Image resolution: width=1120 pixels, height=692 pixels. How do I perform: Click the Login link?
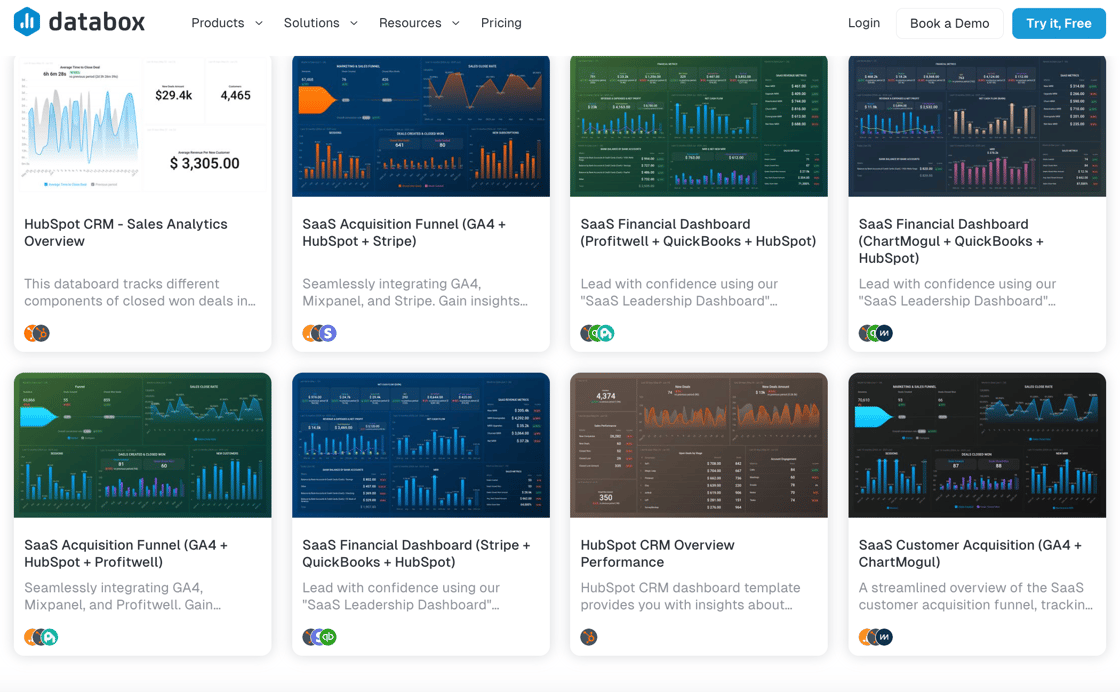(864, 23)
